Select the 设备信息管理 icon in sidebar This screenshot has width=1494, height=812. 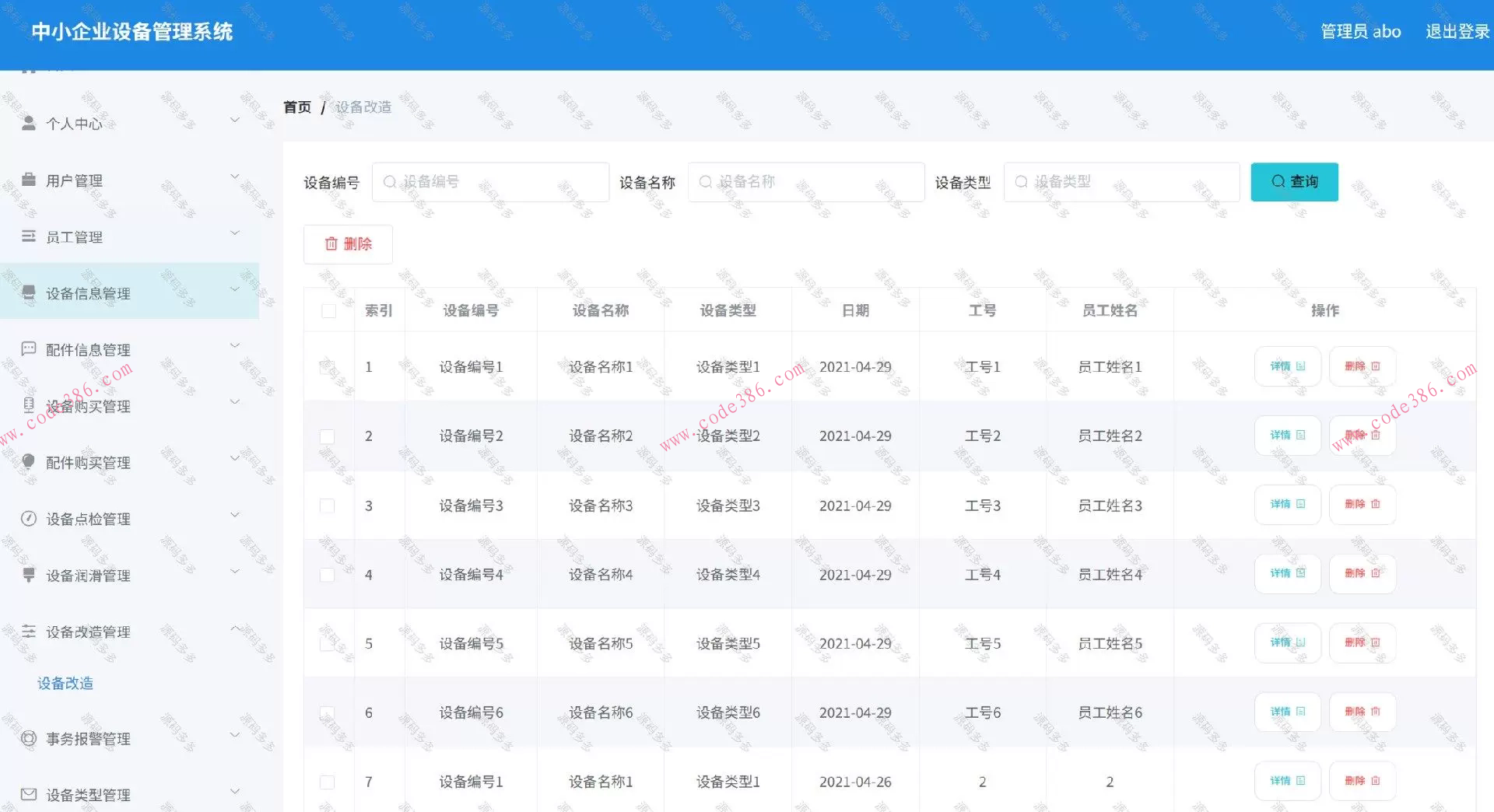(x=30, y=292)
